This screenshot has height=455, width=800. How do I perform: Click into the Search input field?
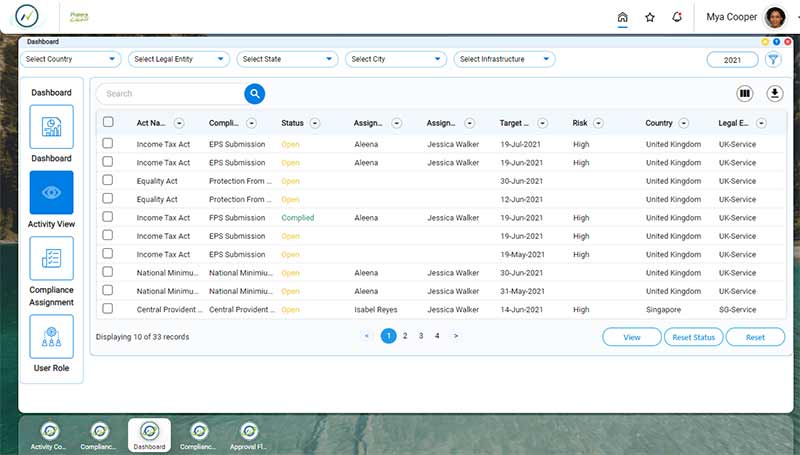[x=170, y=93]
